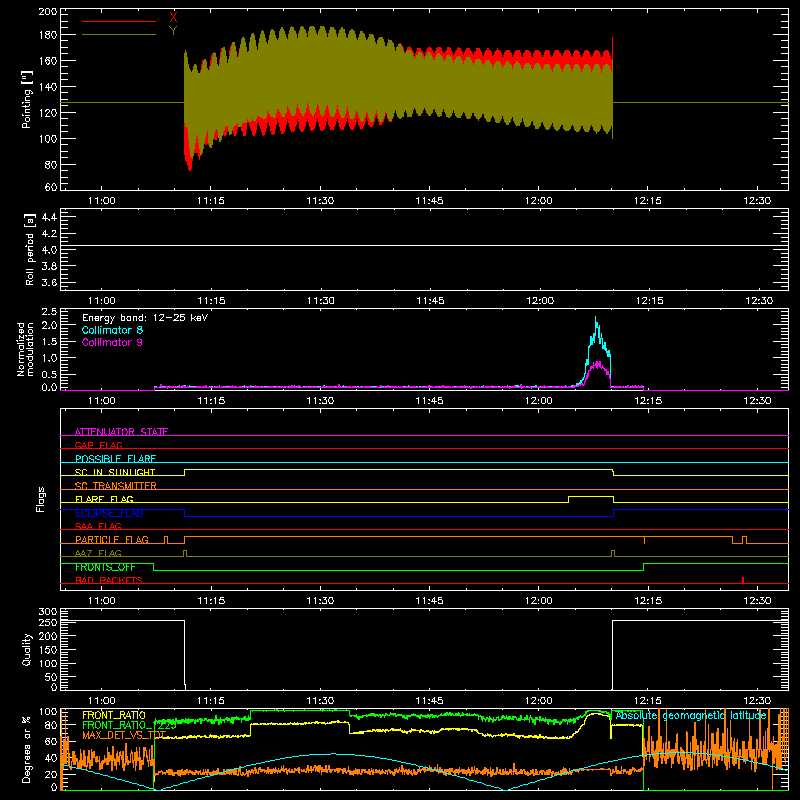Click the Roll period axis title
This screenshot has width=800, height=800.
[30, 250]
